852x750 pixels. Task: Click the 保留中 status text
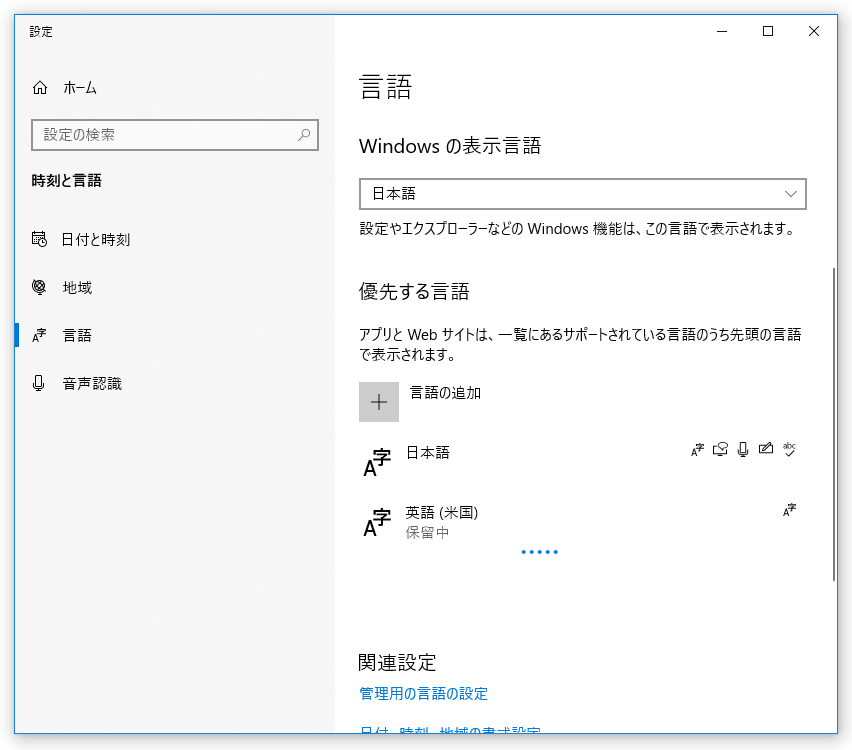coord(427,532)
